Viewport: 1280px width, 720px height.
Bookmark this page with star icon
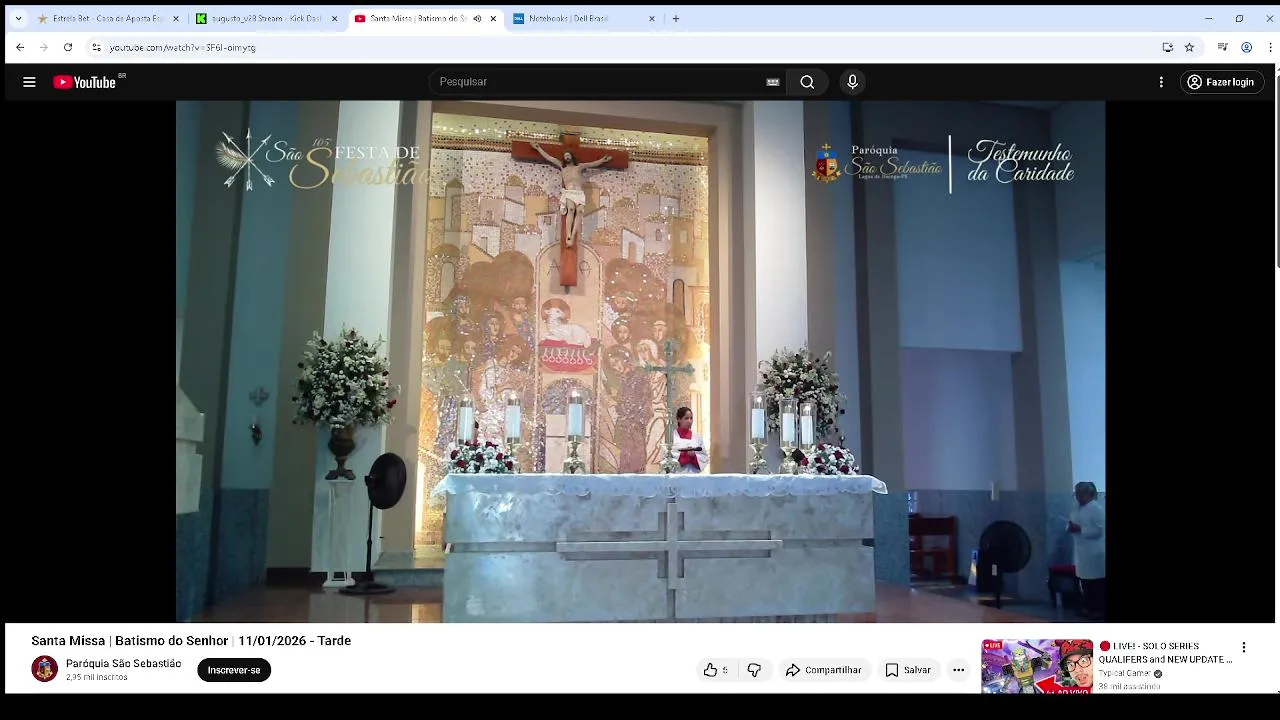point(1189,47)
